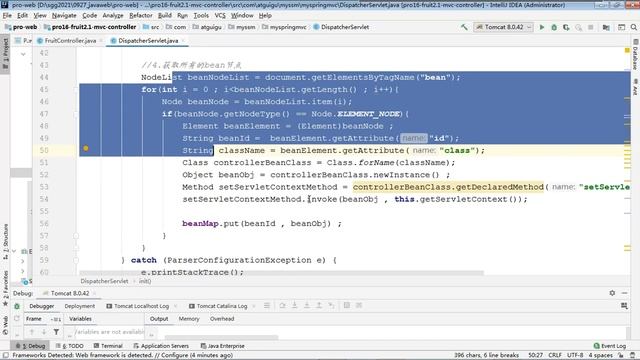Screen dimensions: 640x360
Task: Open the Navigate menu
Action: pyautogui.click(x=64, y=16)
